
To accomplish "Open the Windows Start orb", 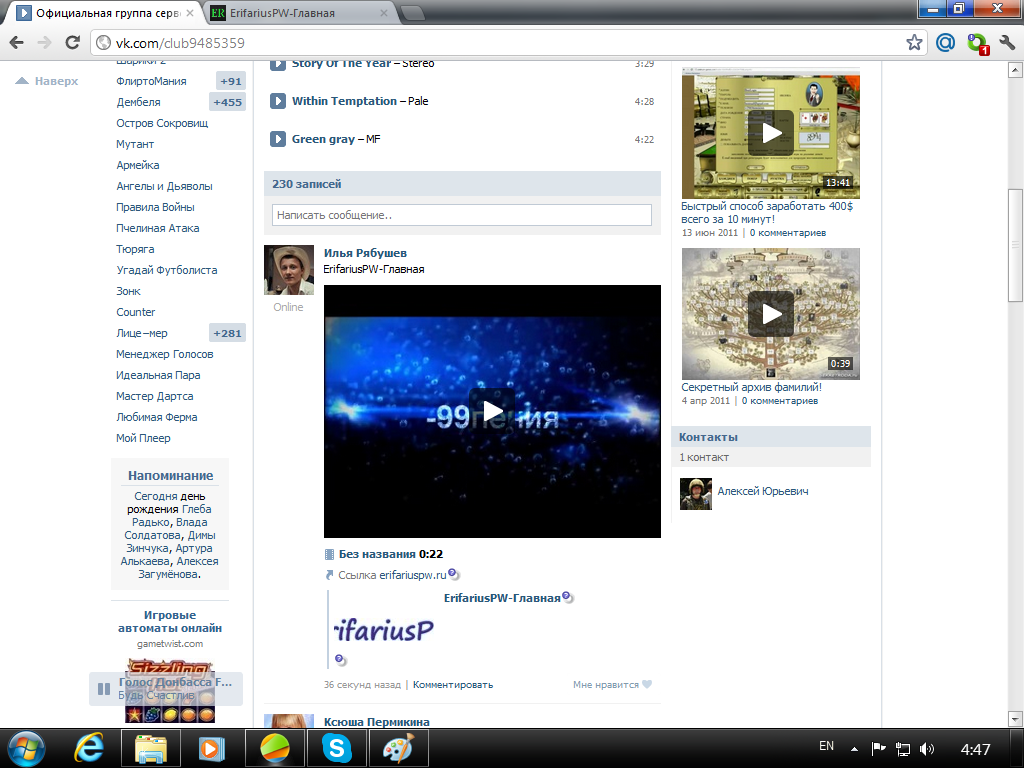I will coord(26,748).
